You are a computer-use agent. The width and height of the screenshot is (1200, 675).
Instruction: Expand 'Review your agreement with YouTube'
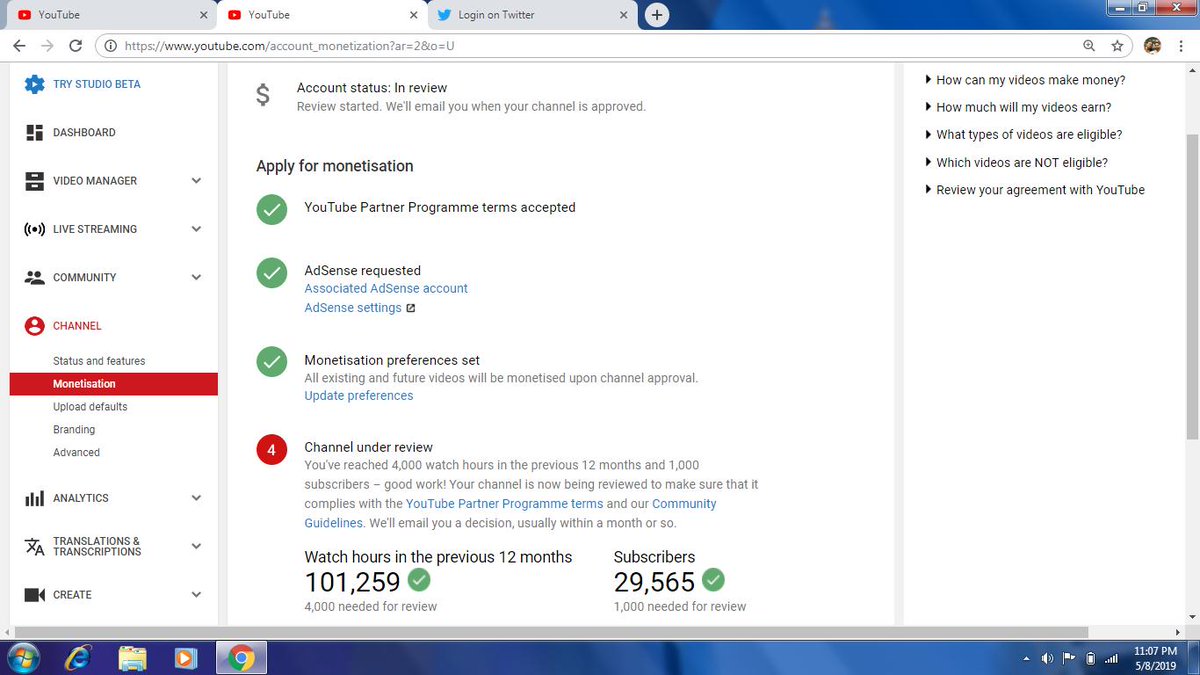[1035, 190]
